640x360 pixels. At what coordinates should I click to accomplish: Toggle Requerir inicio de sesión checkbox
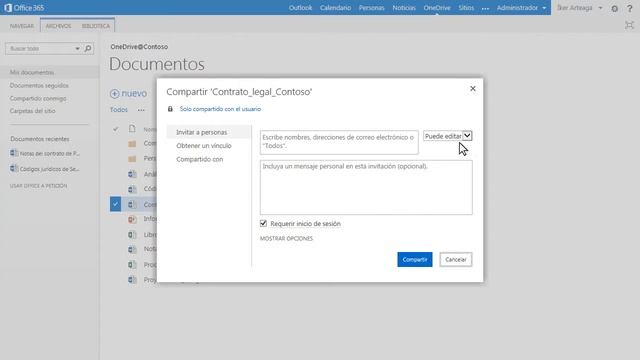[263, 223]
